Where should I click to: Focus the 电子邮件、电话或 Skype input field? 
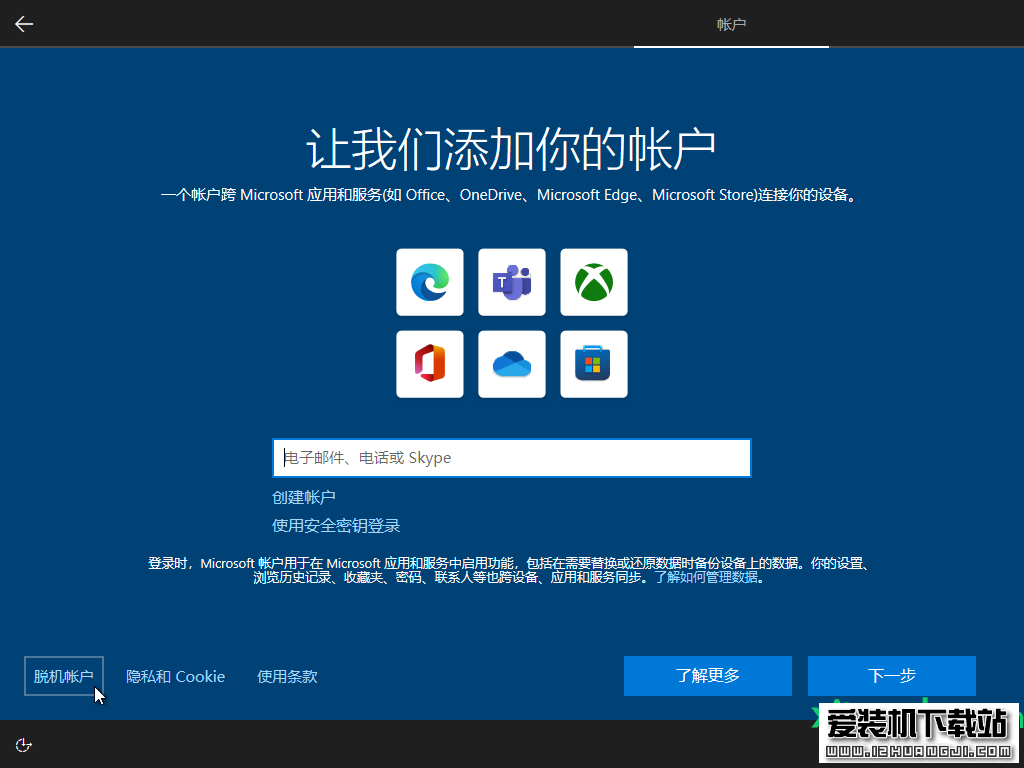pyautogui.click(x=512, y=458)
